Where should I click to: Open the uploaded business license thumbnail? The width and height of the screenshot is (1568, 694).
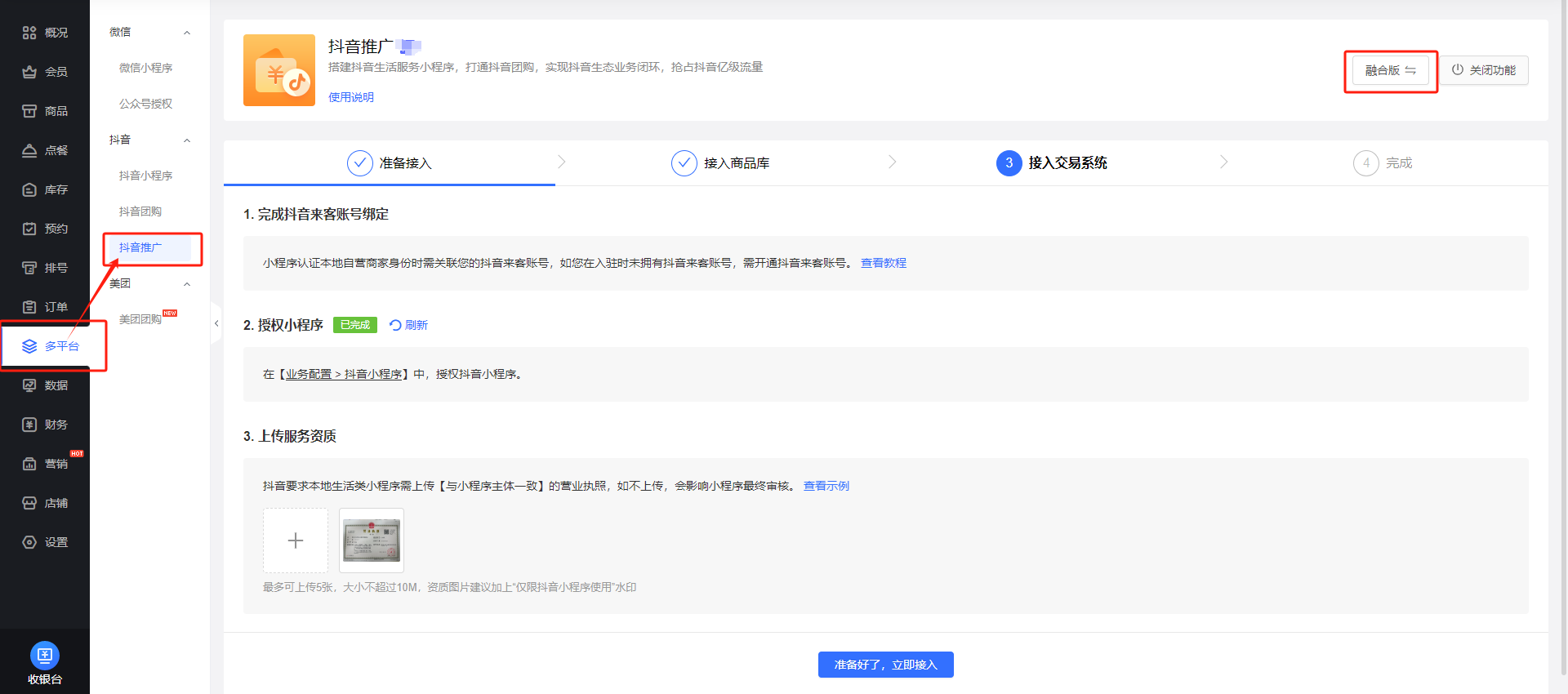[x=372, y=541]
